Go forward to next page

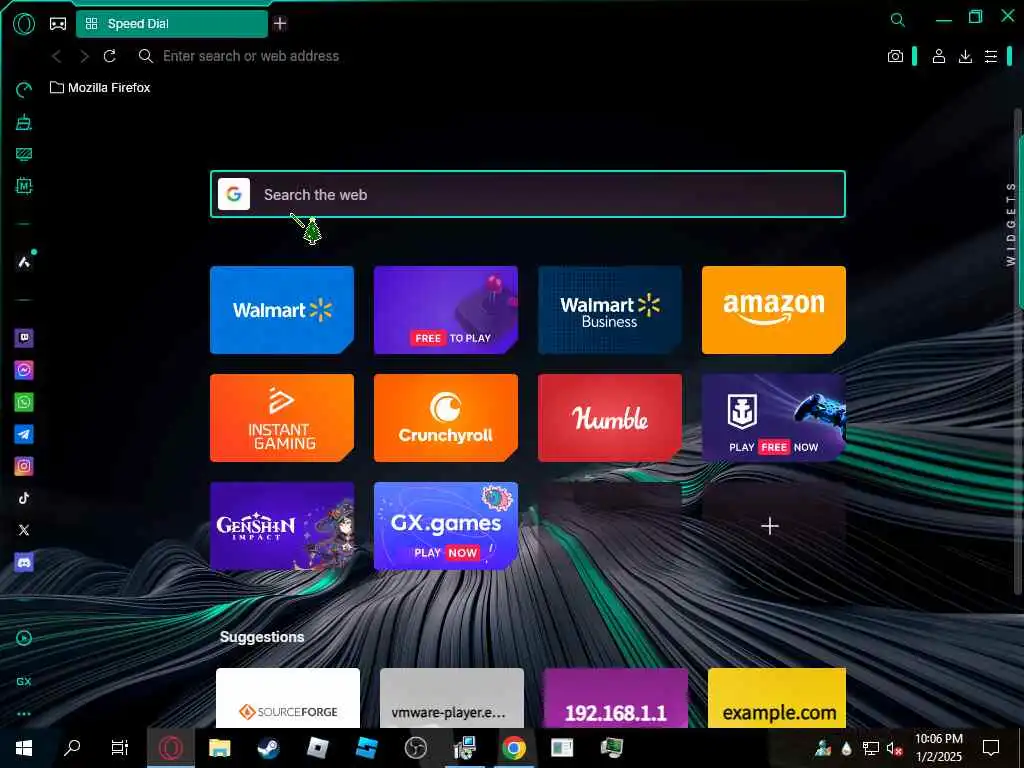84,56
